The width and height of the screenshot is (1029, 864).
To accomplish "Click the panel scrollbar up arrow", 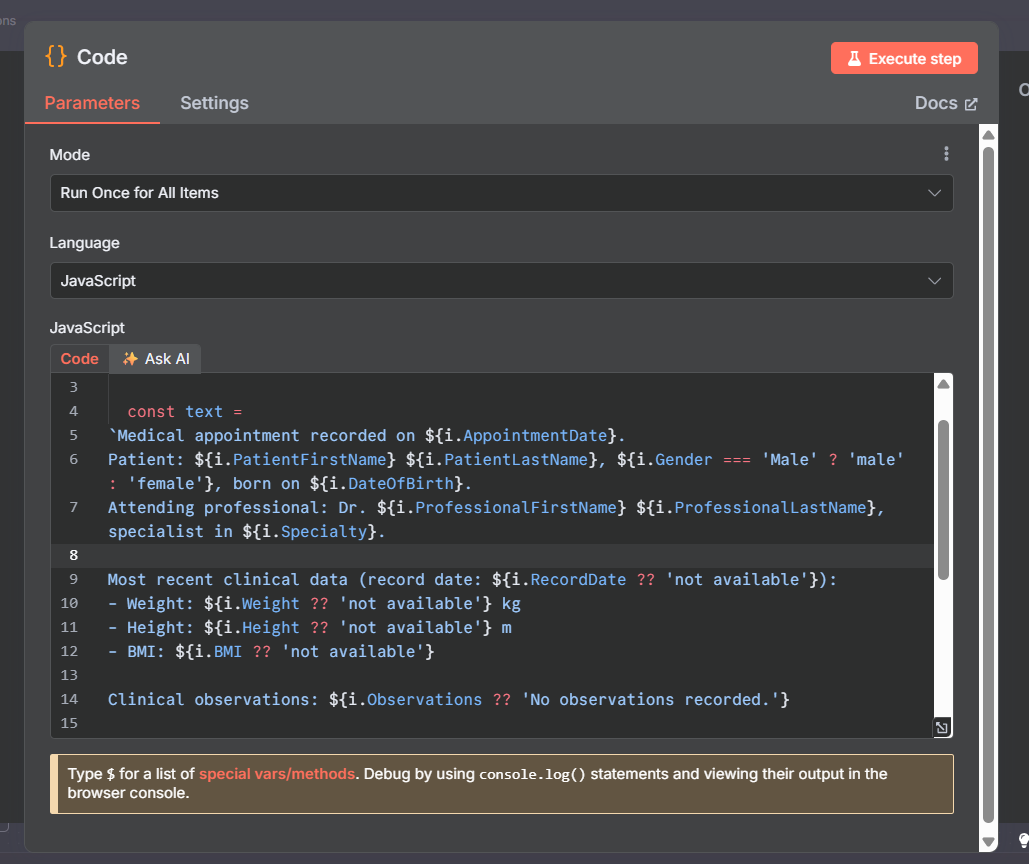I will [x=988, y=135].
